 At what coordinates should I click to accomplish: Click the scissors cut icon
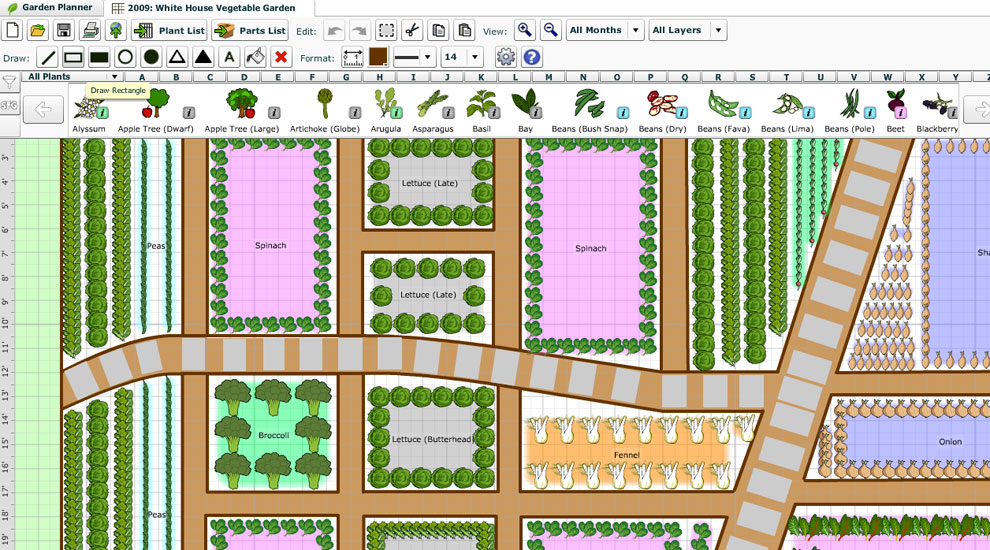coord(412,30)
